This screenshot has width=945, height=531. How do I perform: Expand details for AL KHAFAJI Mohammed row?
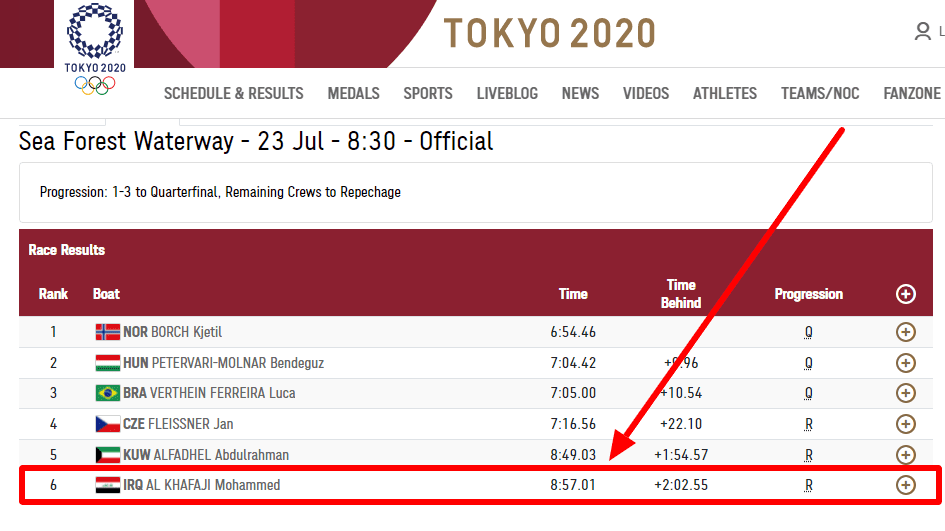905,485
